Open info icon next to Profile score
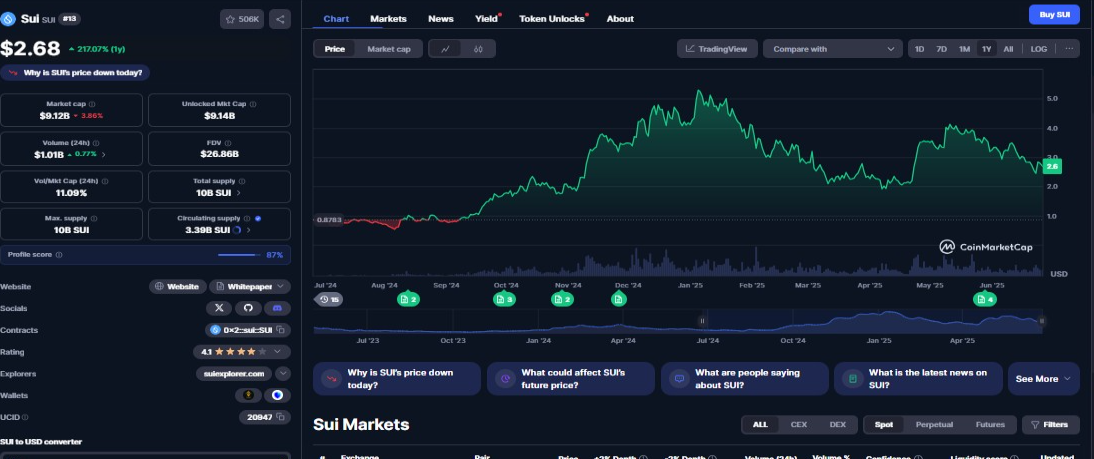The width and height of the screenshot is (1094, 459). coord(59,255)
